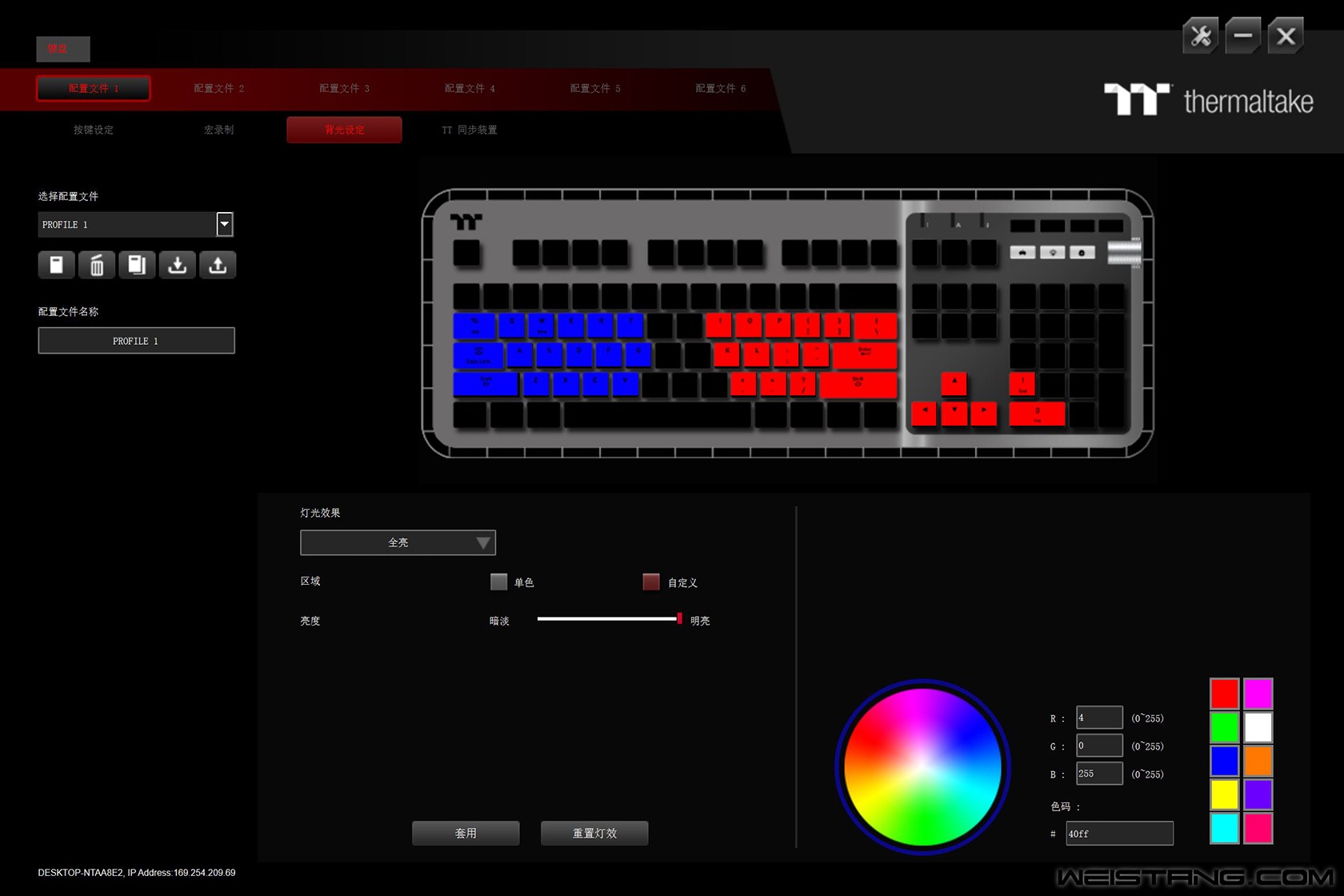Select the red right arrow key
The height and width of the screenshot is (896, 1344).
[x=983, y=414]
